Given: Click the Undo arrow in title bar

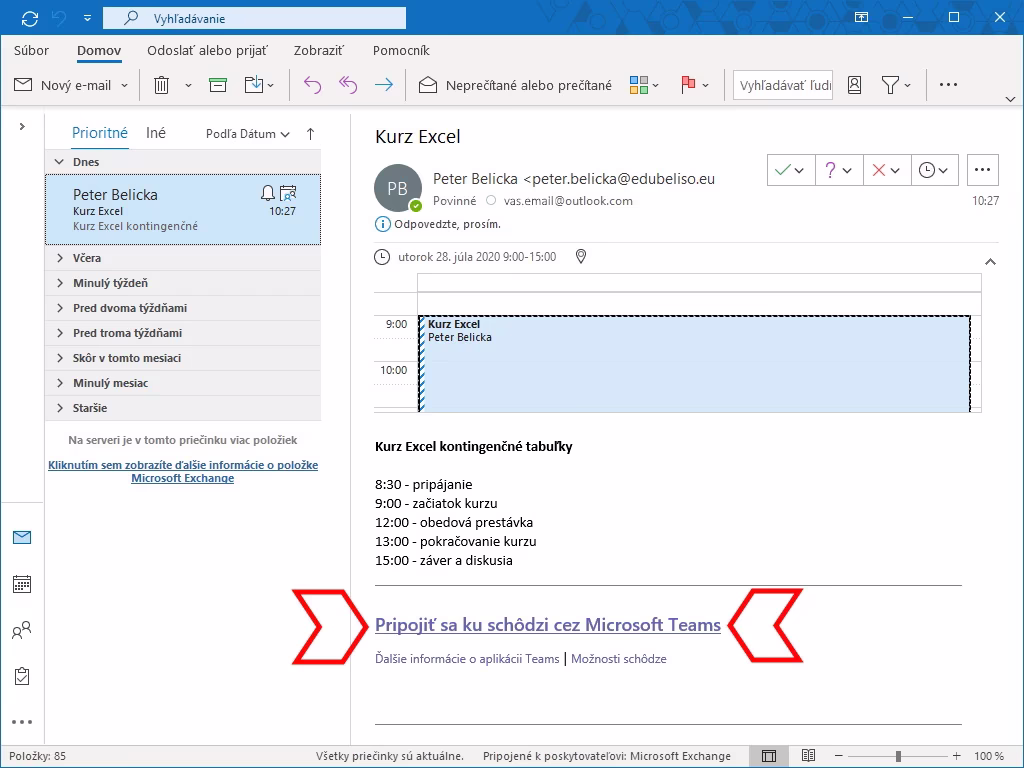Looking at the screenshot, I should click(x=59, y=18).
